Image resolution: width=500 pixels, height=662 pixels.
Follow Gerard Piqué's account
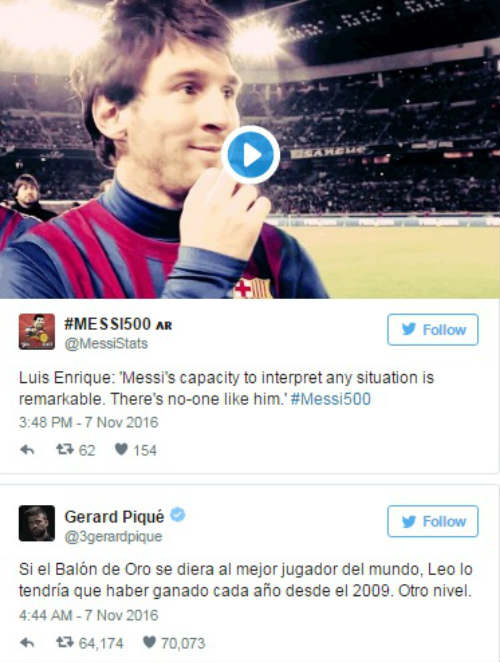tap(432, 521)
